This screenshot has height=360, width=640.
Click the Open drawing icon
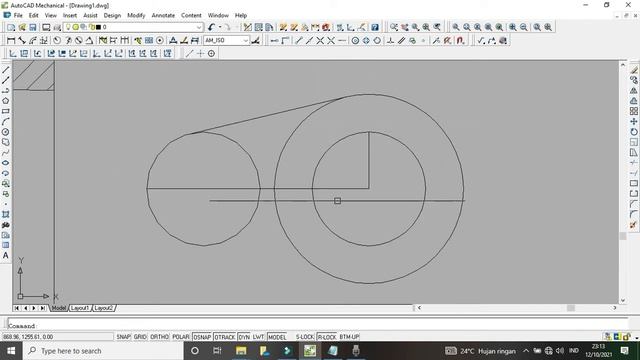click(22, 27)
